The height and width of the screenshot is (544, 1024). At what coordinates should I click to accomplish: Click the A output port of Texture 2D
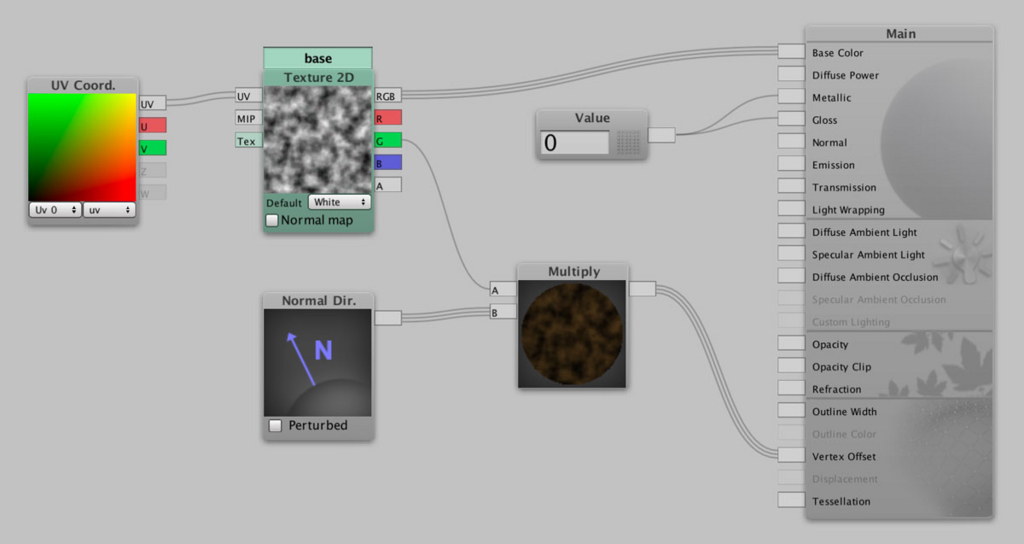[x=388, y=185]
